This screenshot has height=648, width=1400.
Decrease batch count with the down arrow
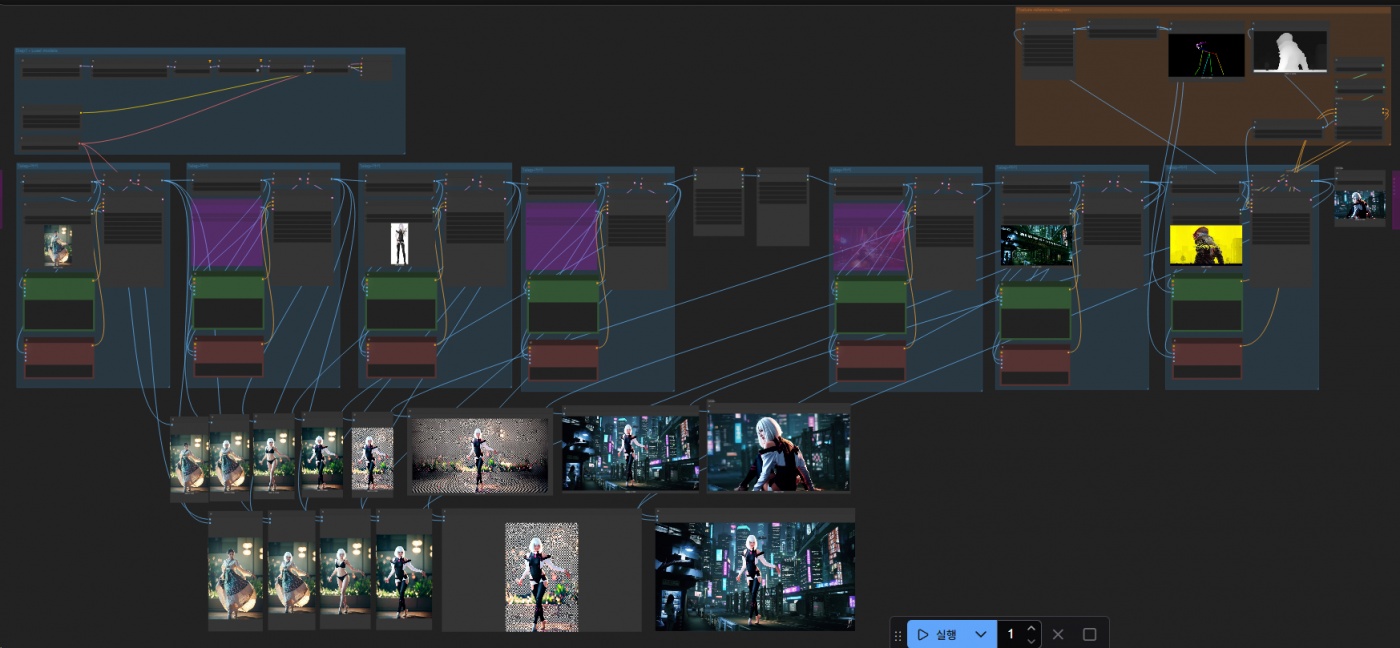(1031, 640)
